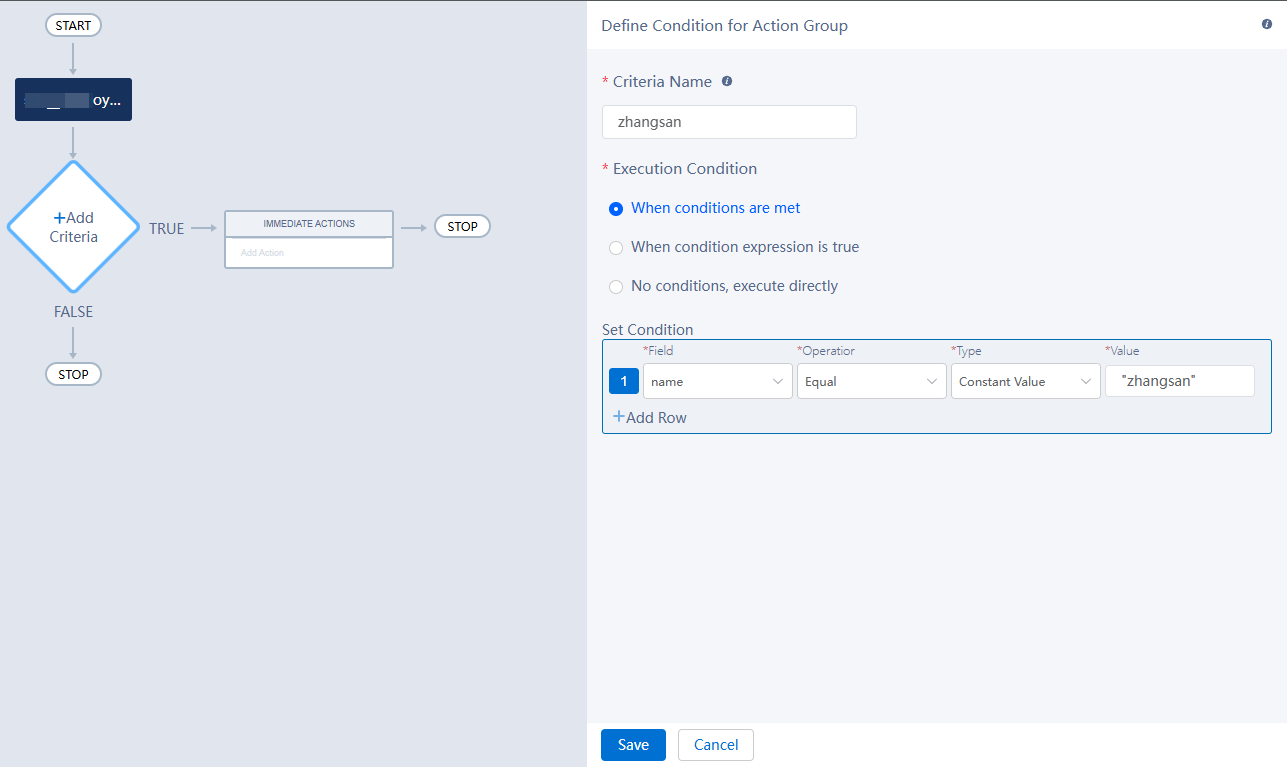The height and width of the screenshot is (767, 1287).
Task: Click the STOP node below FALSE
Action: click(x=73, y=374)
